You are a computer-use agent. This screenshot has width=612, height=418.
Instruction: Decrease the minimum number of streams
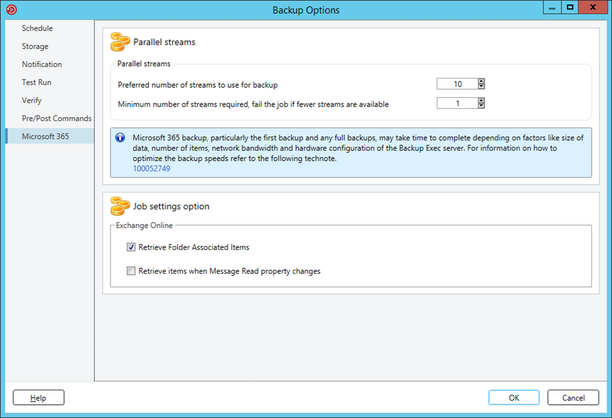(481, 105)
